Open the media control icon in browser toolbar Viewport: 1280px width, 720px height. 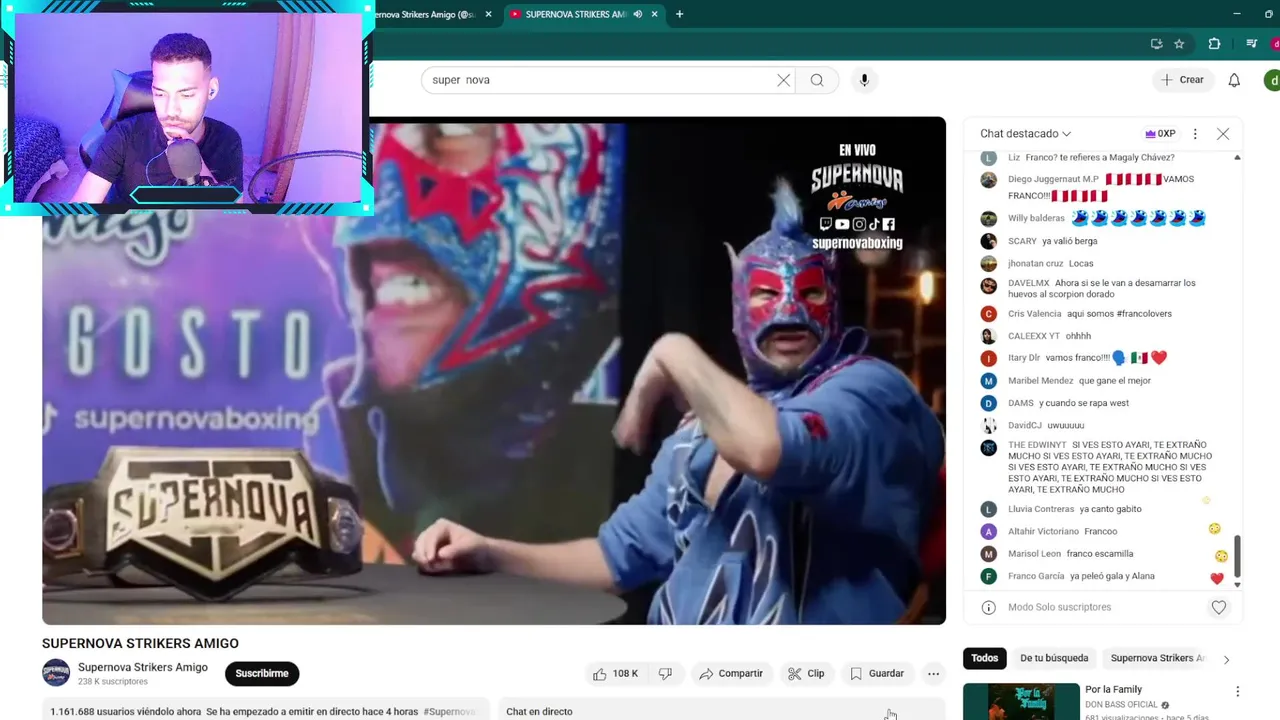click(x=1251, y=44)
